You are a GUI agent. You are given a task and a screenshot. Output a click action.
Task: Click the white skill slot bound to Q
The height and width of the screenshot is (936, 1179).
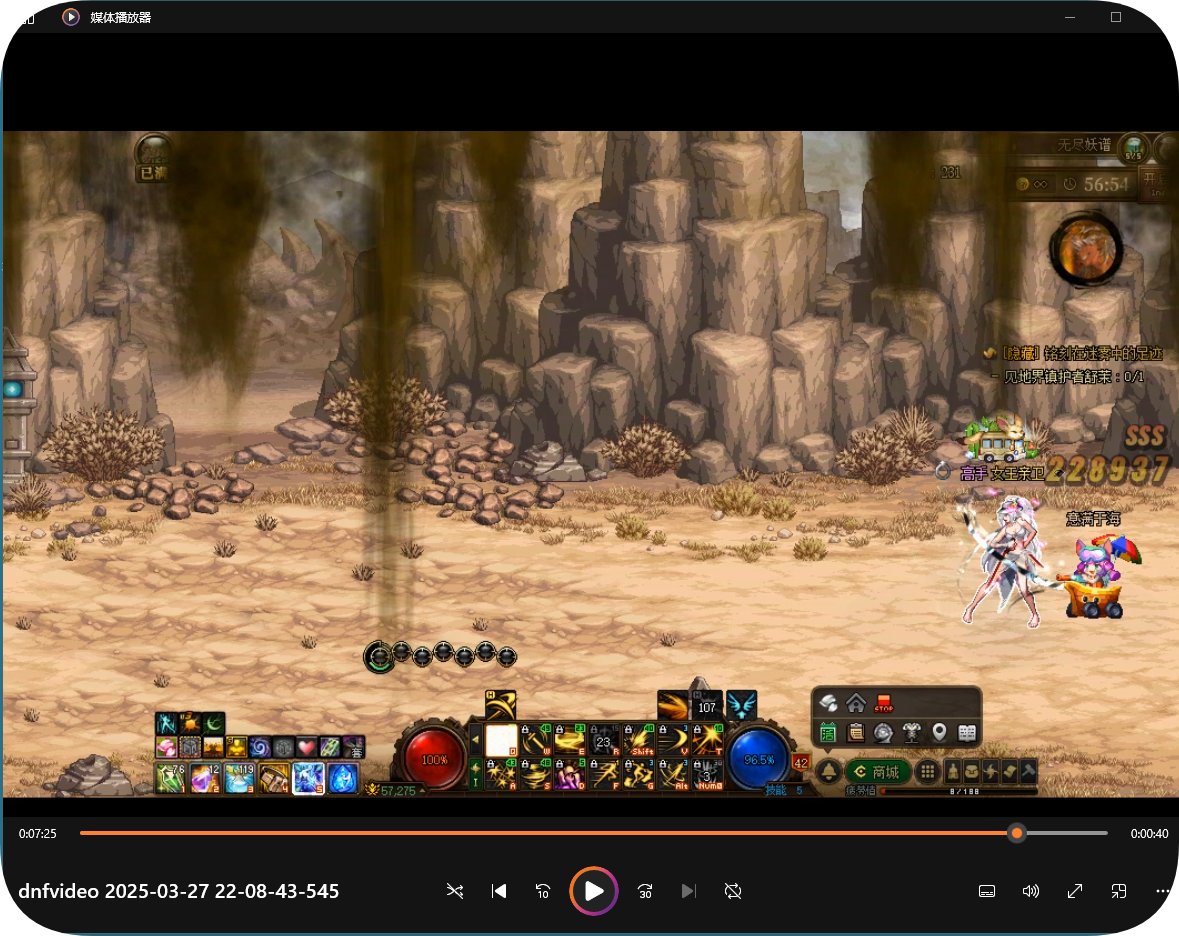(501, 740)
